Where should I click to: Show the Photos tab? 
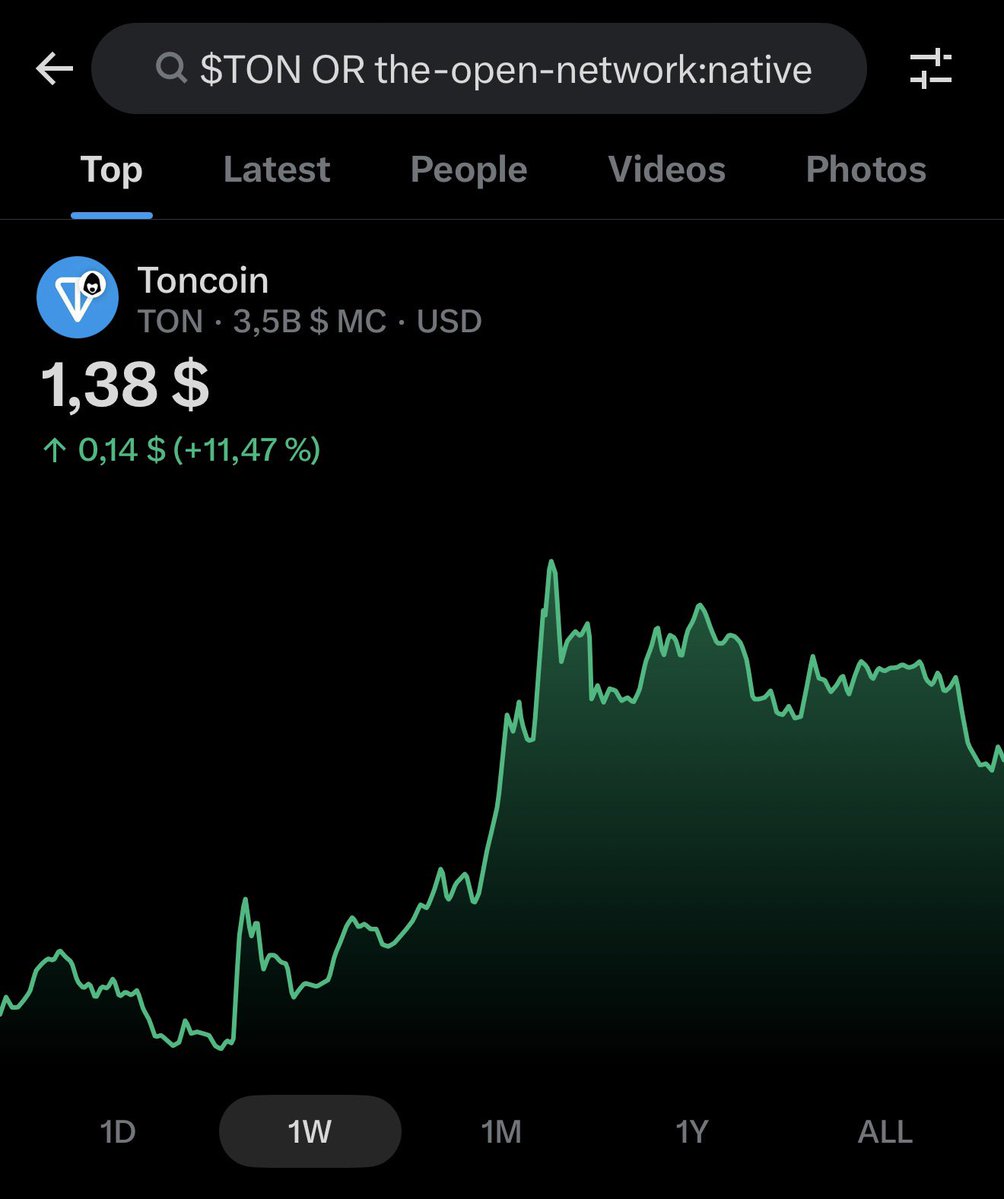tap(865, 170)
